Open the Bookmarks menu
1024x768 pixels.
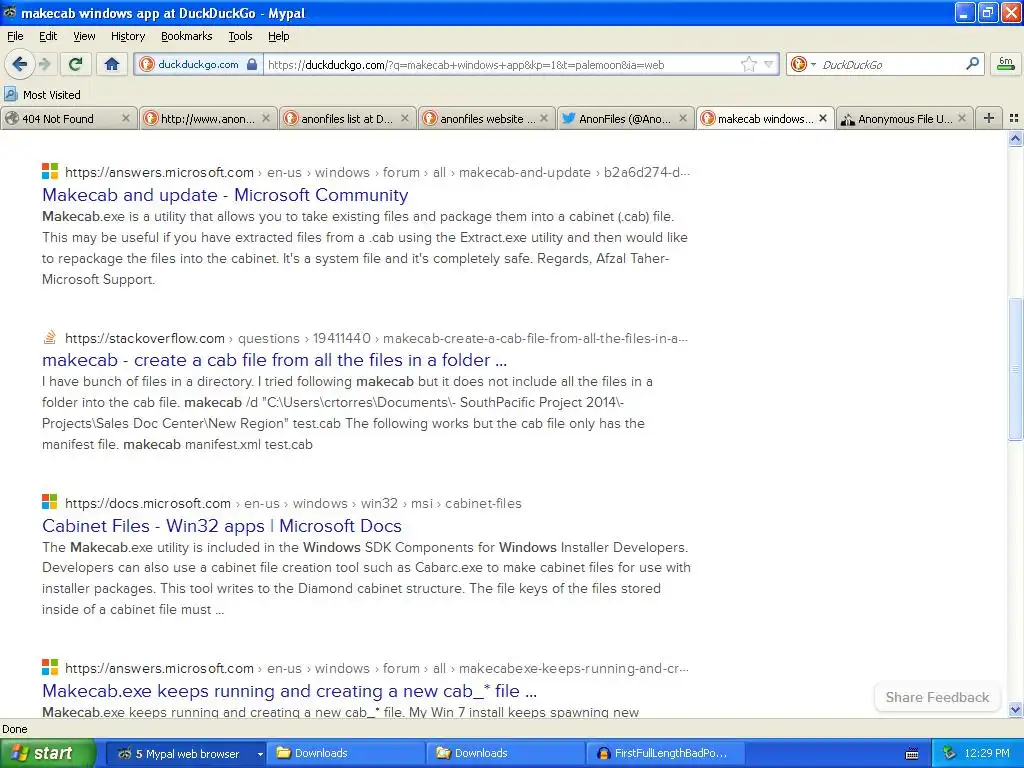pyautogui.click(x=186, y=36)
